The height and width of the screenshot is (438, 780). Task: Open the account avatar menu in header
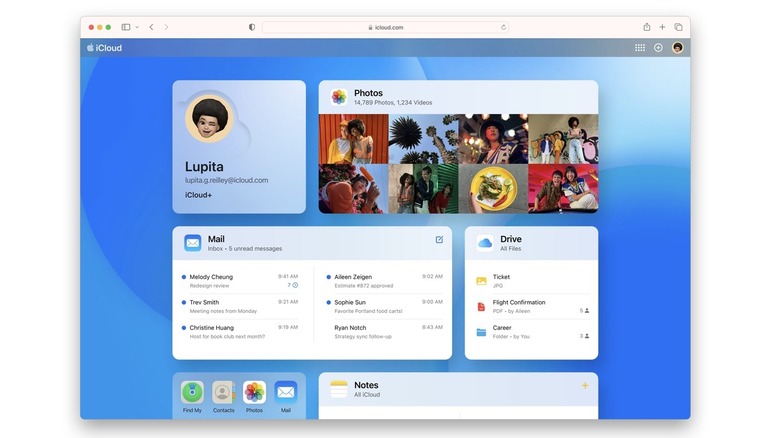click(678, 48)
